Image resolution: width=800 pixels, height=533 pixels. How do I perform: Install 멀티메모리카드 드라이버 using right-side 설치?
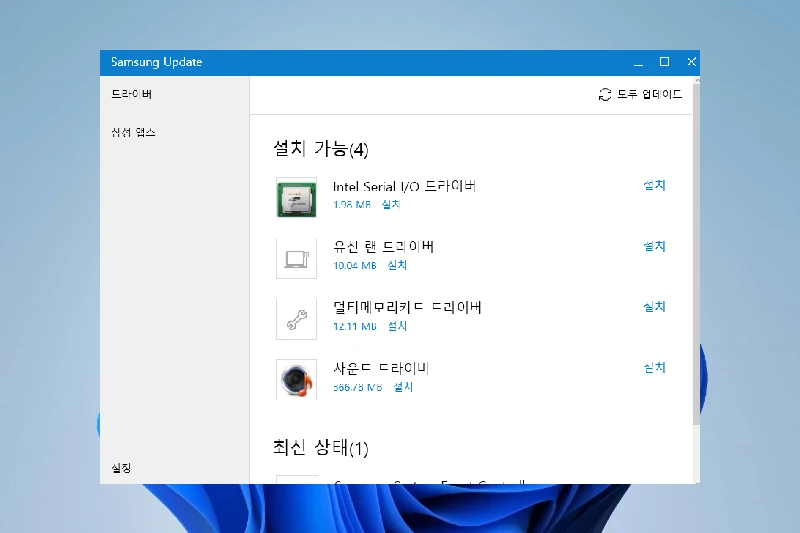pyautogui.click(x=654, y=307)
